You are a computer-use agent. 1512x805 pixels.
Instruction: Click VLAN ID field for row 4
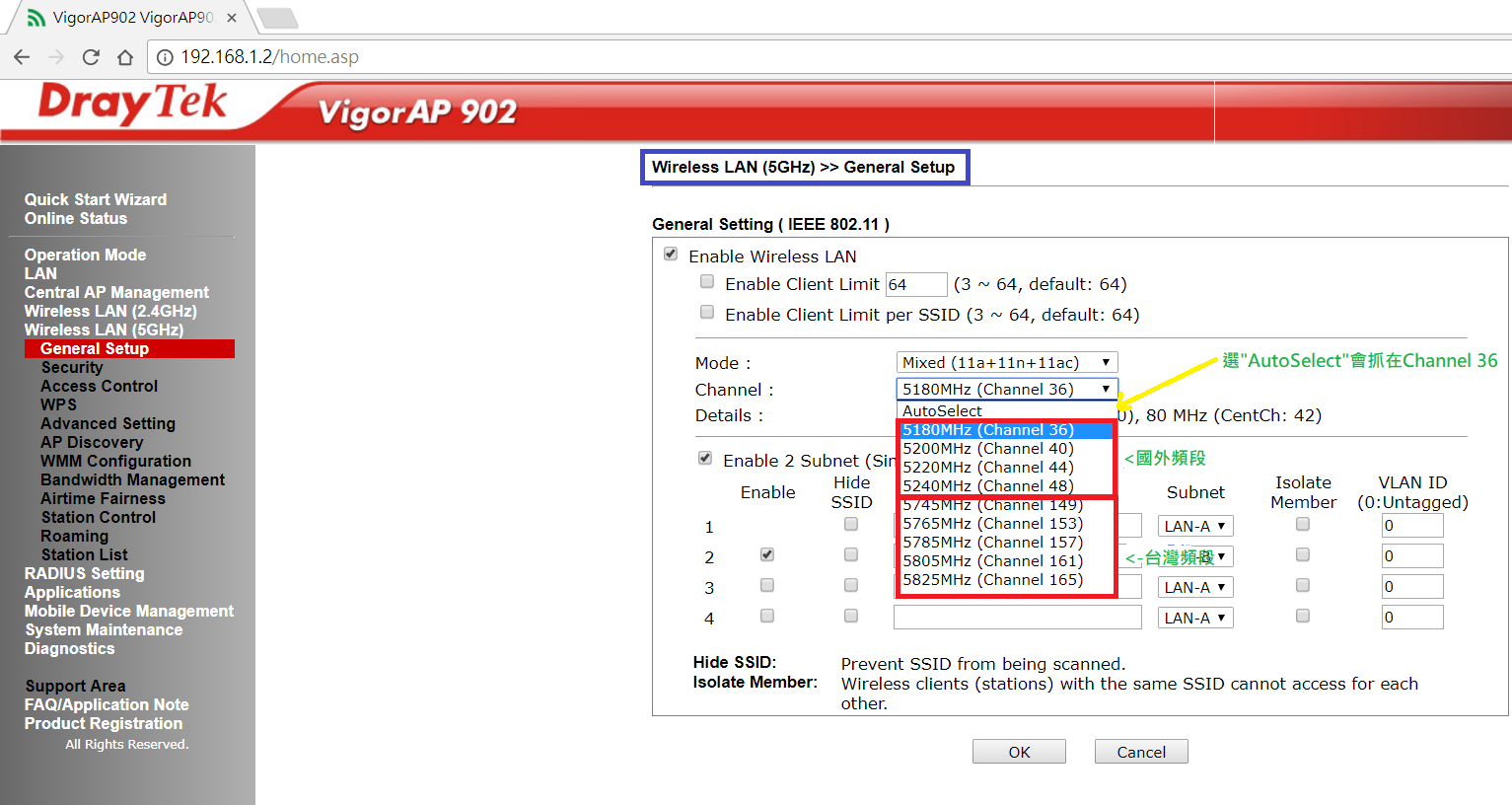(x=1412, y=618)
